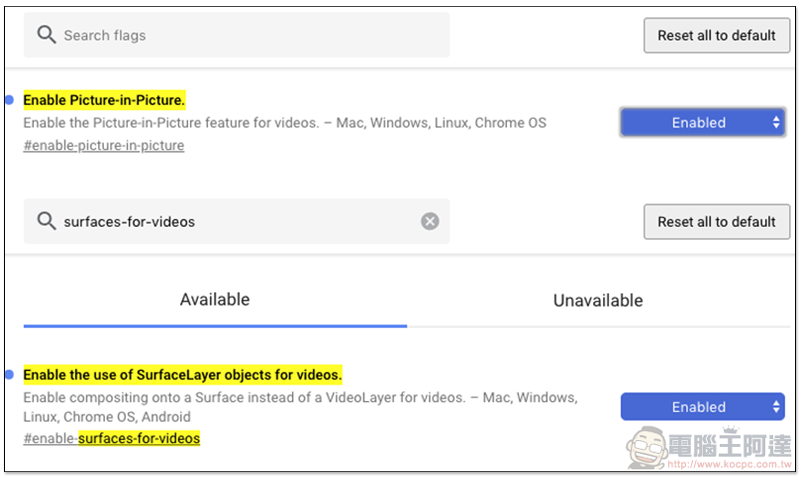
Task: Click the upper Reset all to default button
Action: point(716,35)
